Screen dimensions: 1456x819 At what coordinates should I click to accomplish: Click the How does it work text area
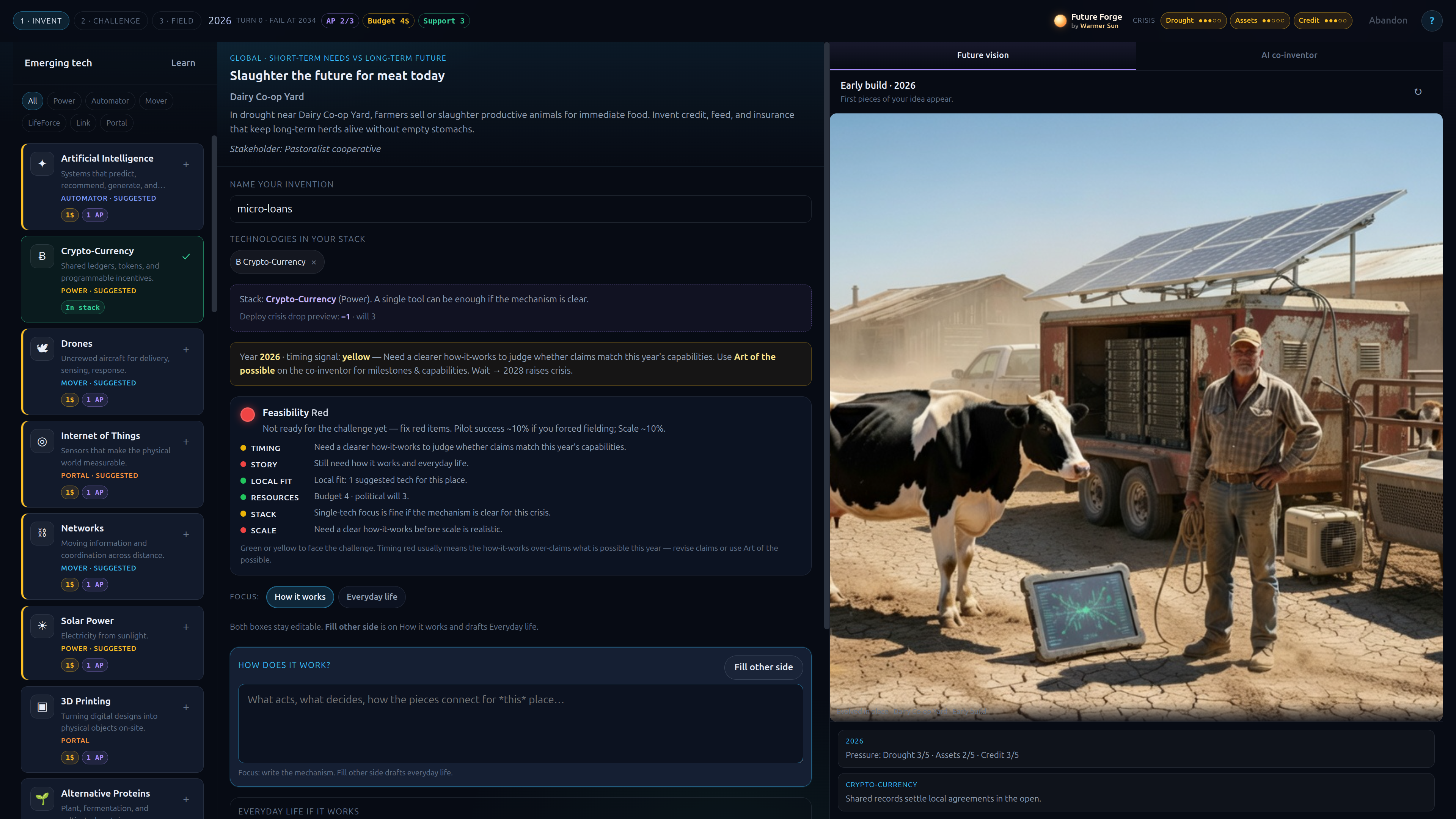pos(520,723)
